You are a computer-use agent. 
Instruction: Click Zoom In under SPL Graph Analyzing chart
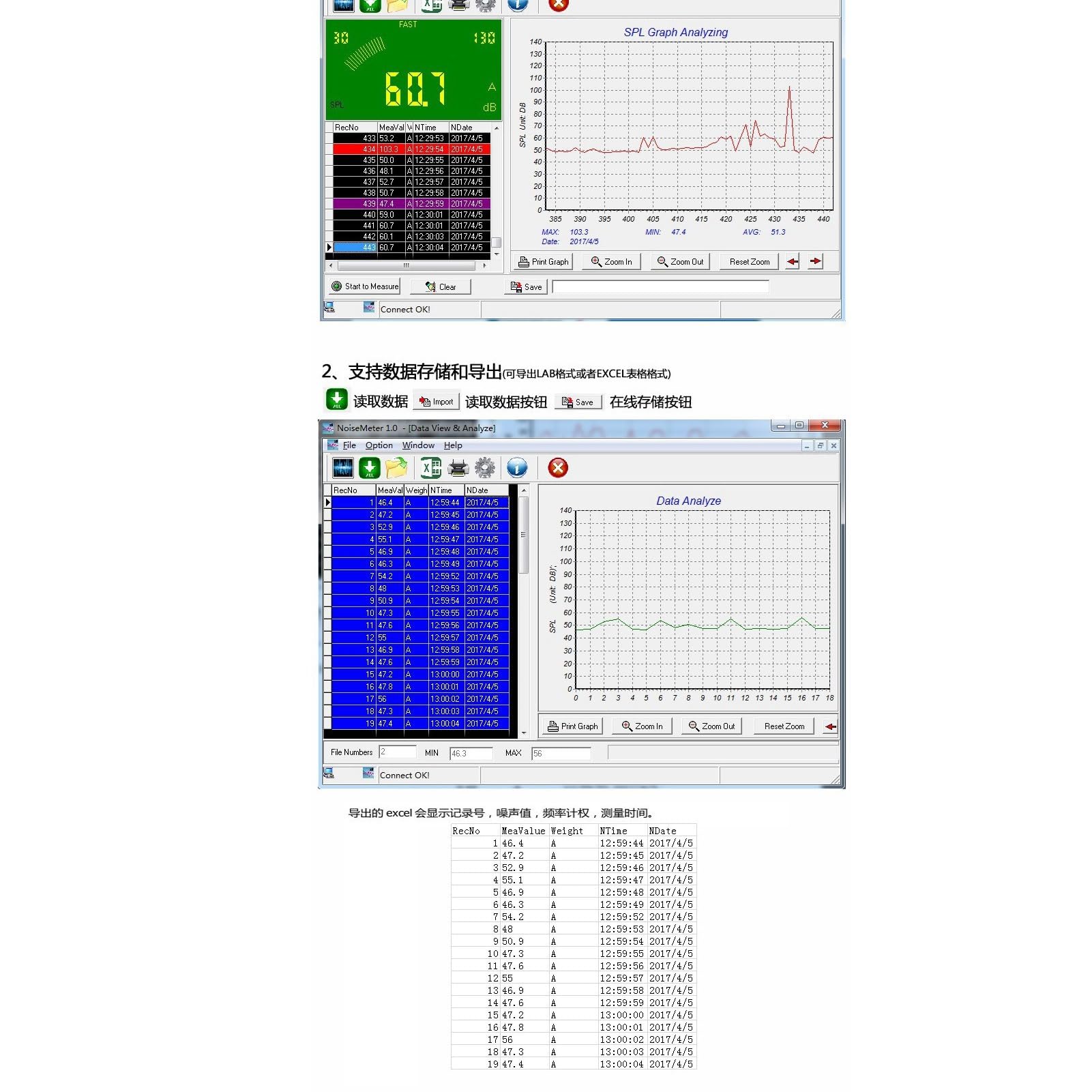pyautogui.click(x=611, y=262)
